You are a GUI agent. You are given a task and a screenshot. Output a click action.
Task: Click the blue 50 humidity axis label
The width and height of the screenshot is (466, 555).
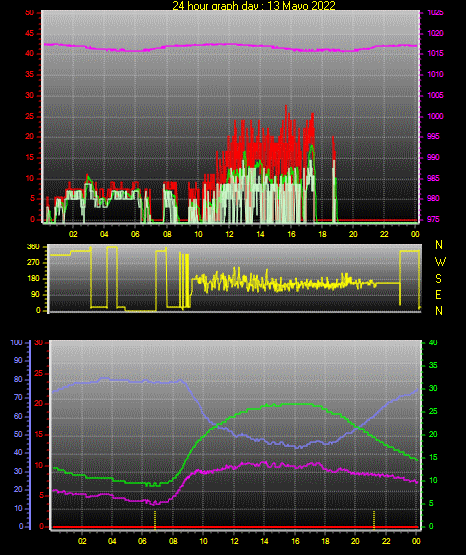[x=18, y=434]
